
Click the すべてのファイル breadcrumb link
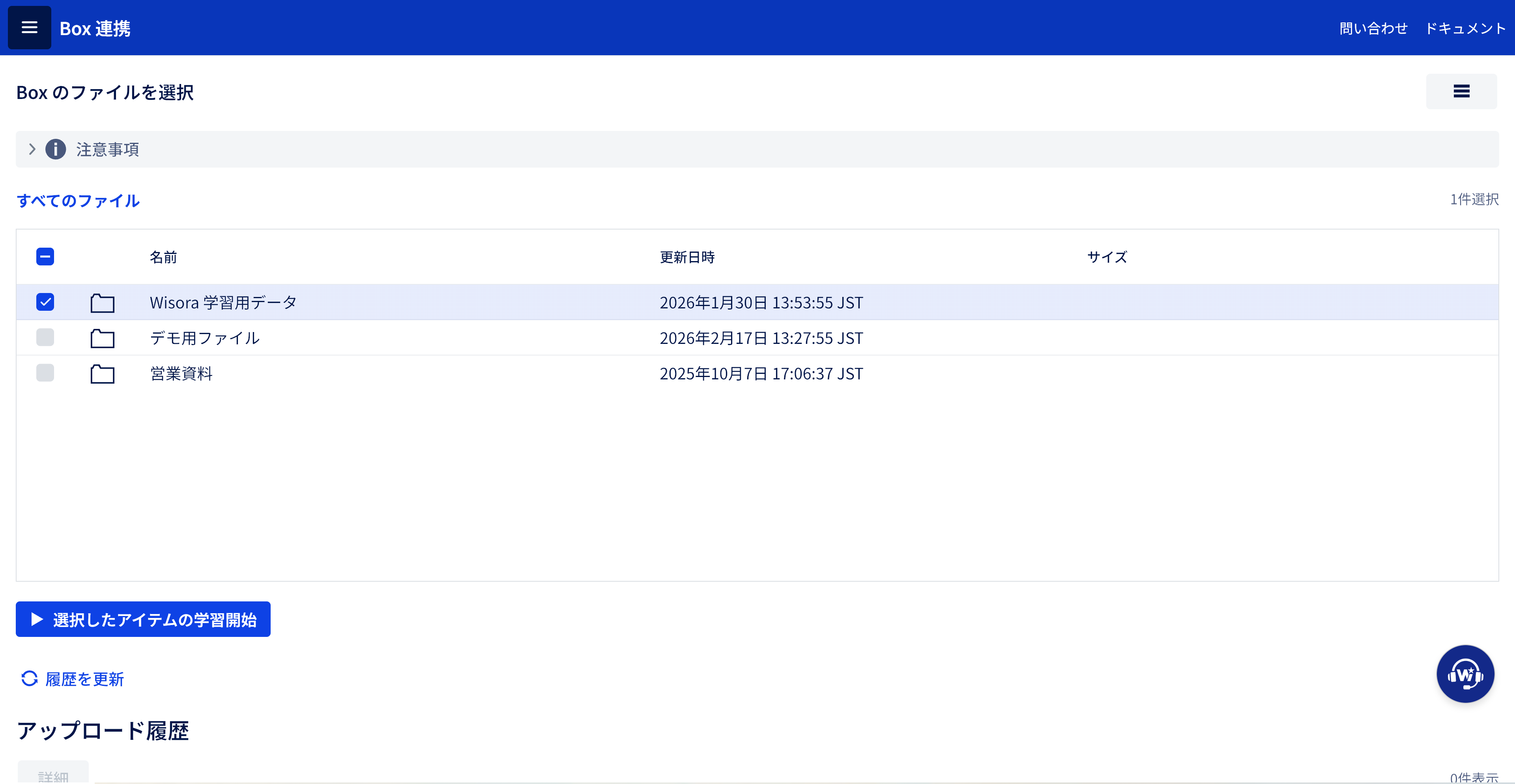78,201
